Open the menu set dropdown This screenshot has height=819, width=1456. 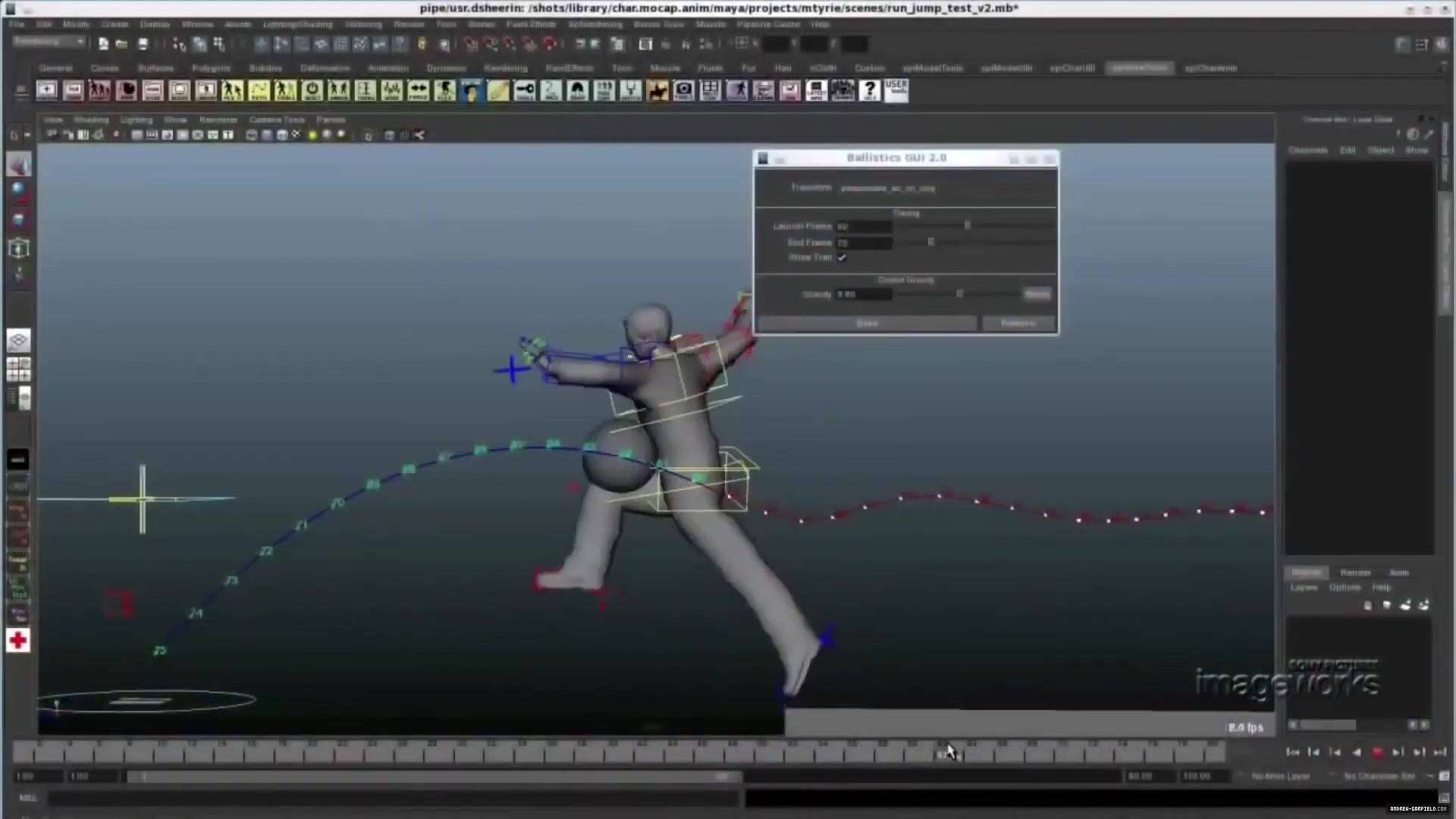click(49, 42)
